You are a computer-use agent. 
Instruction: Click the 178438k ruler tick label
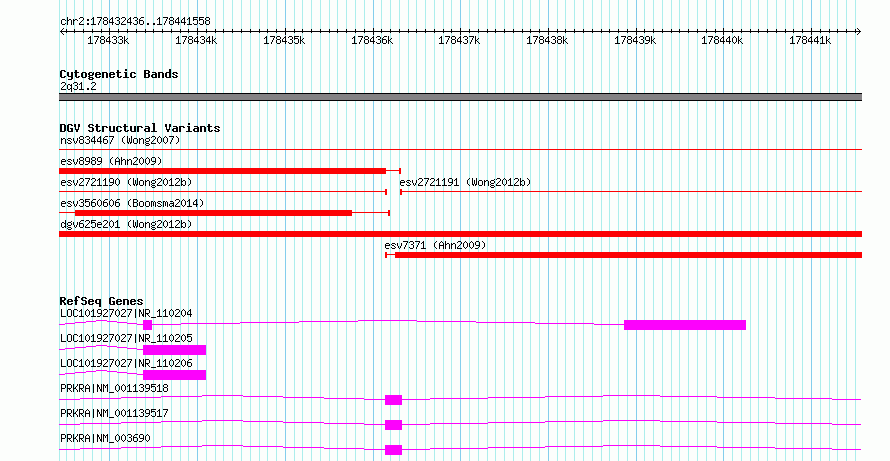(547, 40)
